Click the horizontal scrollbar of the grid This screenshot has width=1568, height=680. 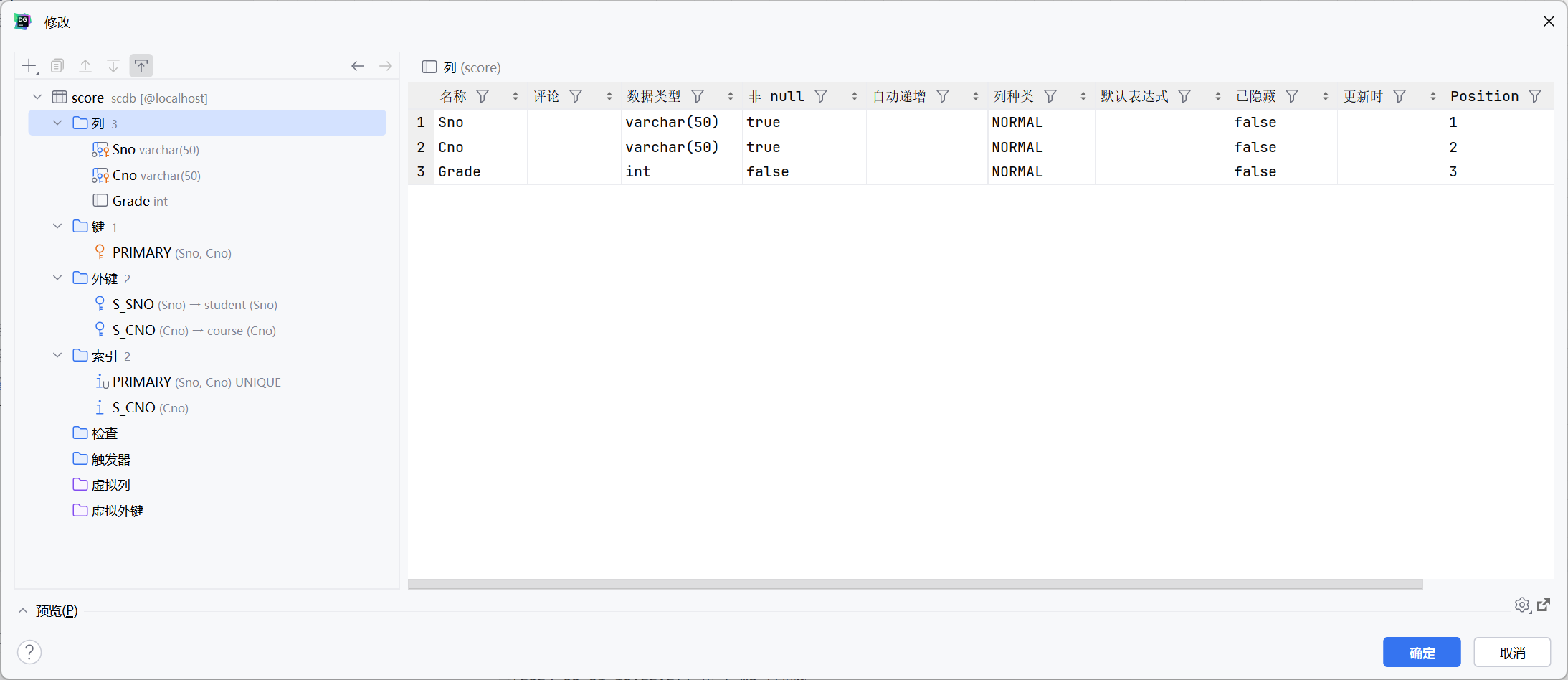coord(915,584)
